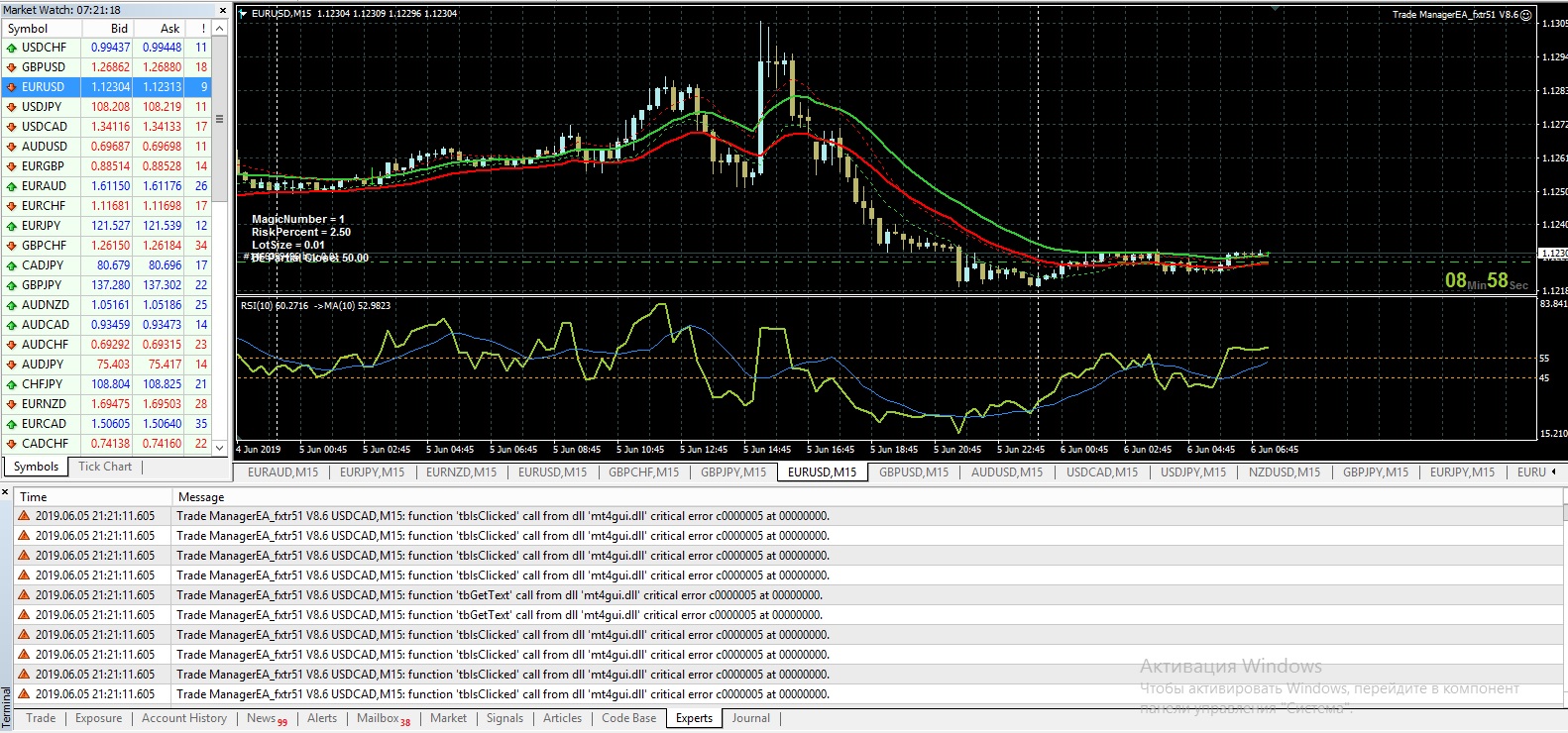Switch to the Tick Chart tab
The width and height of the screenshot is (1568, 733).
(105, 467)
